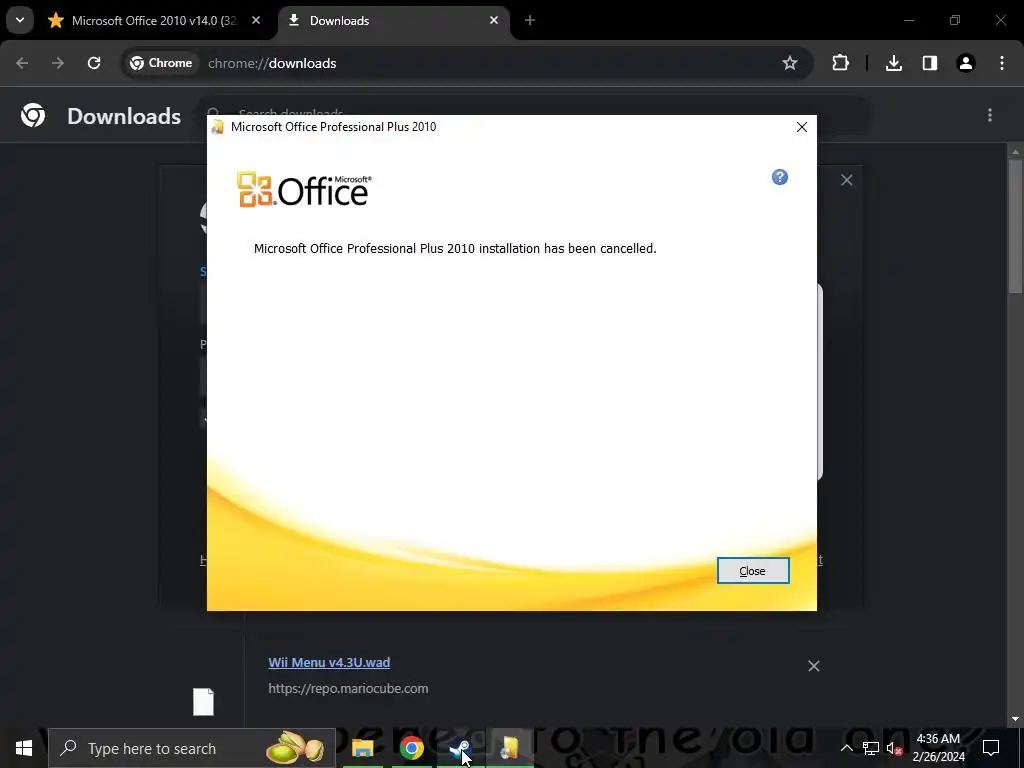Select Office setup taskbar icon
Screen dimensions: 1024x768
coord(509,748)
